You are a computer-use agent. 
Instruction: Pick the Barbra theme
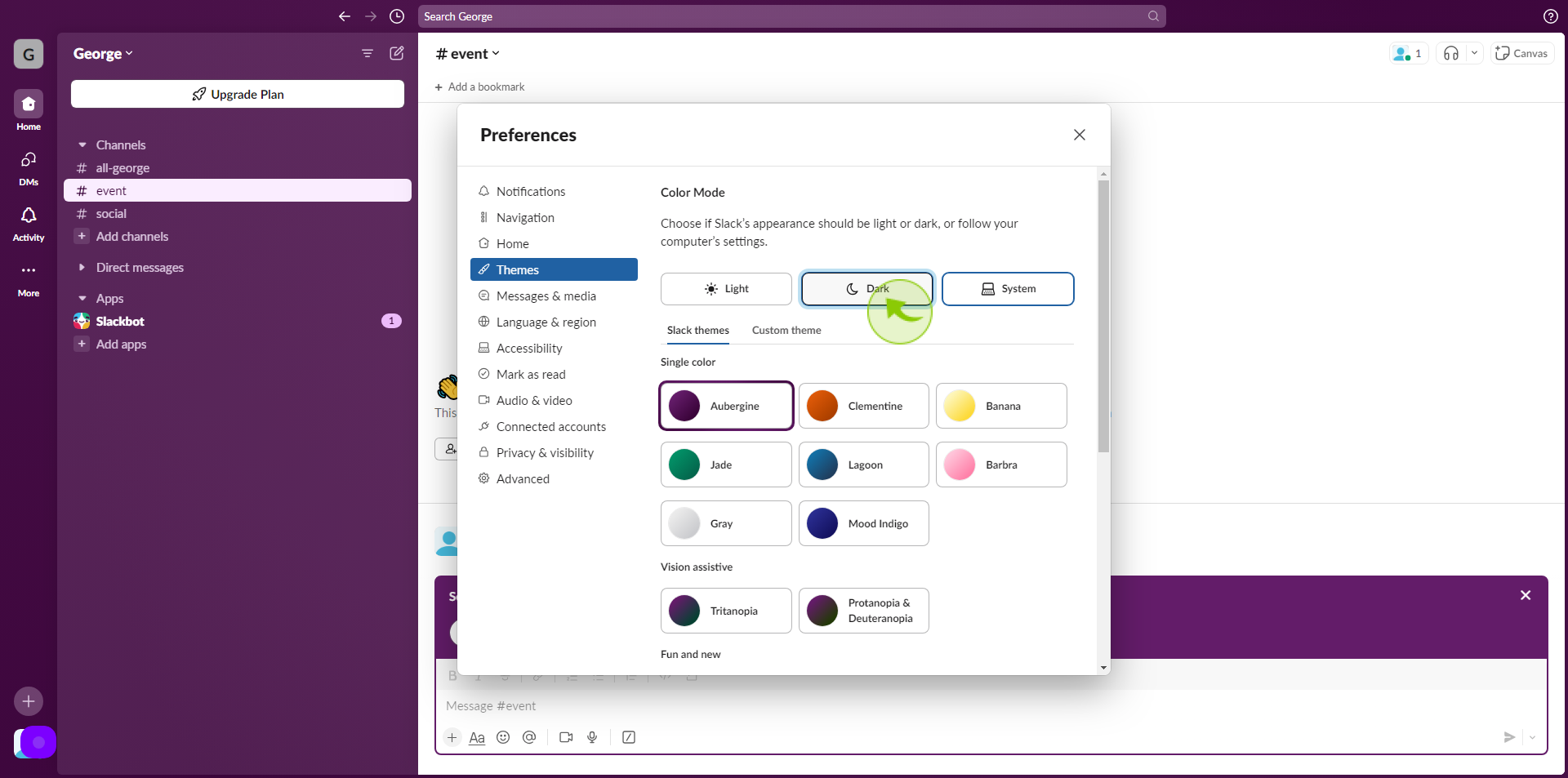[x=1001, y=465]
